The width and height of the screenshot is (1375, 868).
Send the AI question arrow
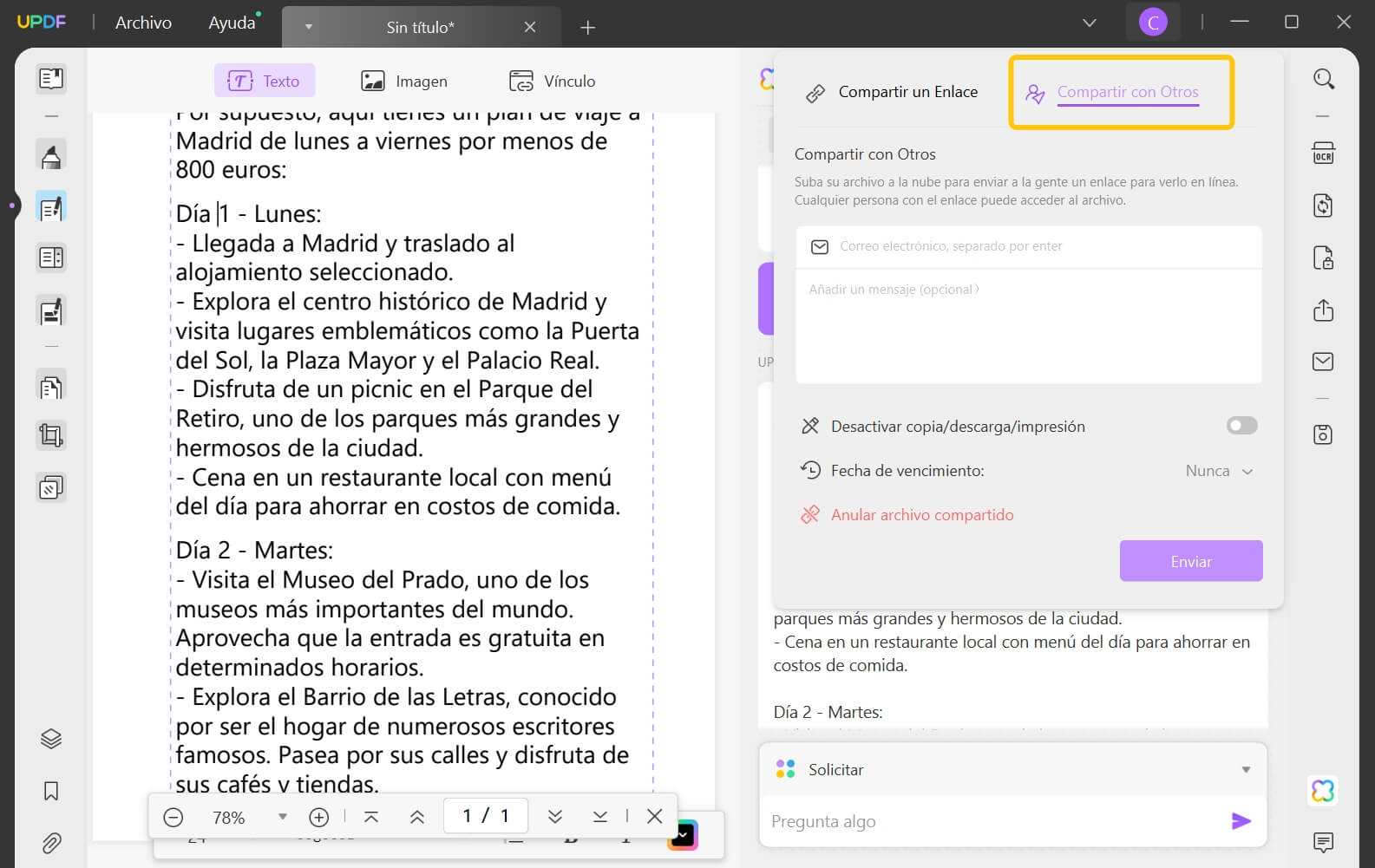pyautogui.click(x=1241, y=820)
